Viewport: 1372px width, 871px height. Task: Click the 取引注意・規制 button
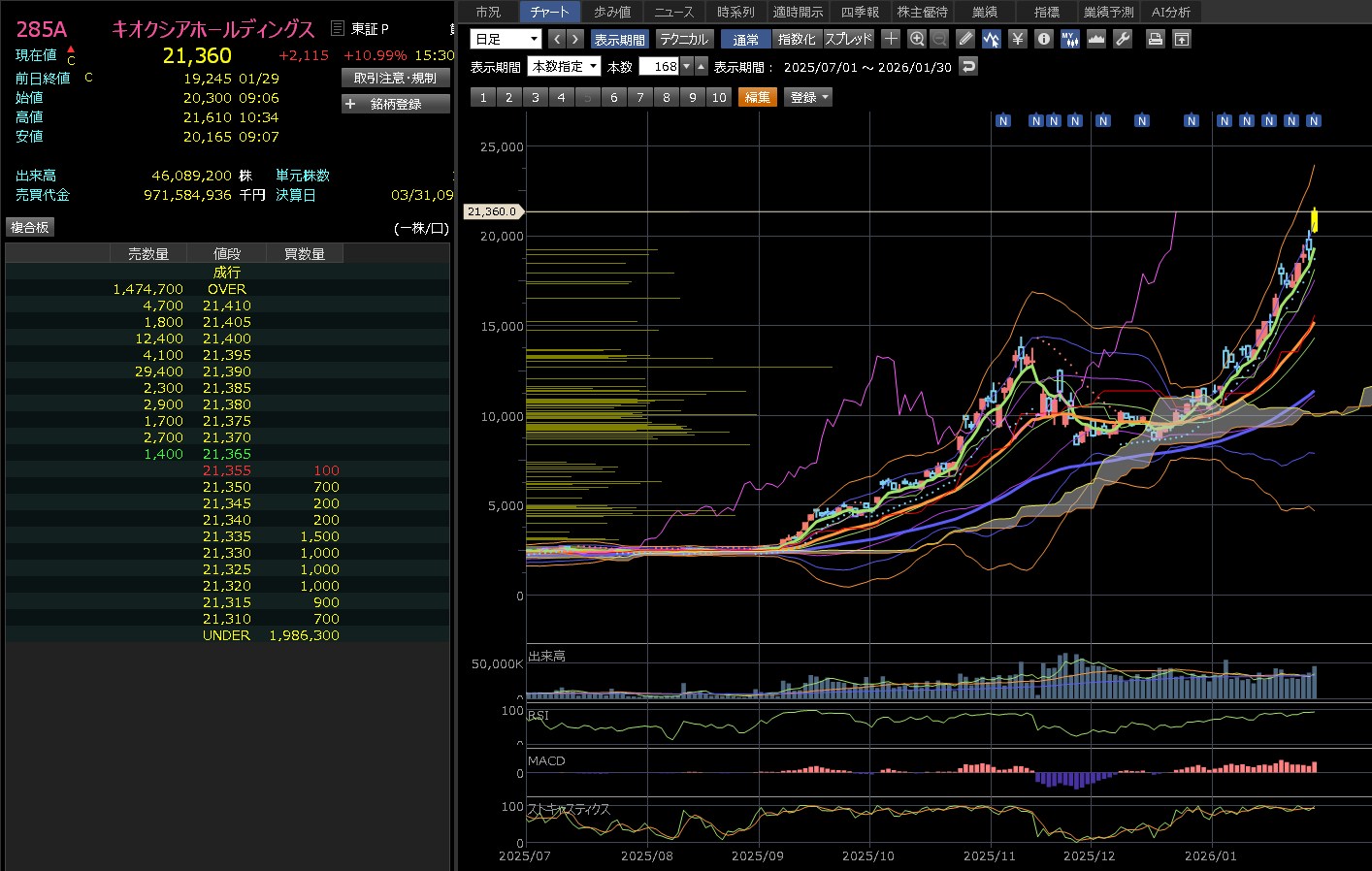click(395, 78)
